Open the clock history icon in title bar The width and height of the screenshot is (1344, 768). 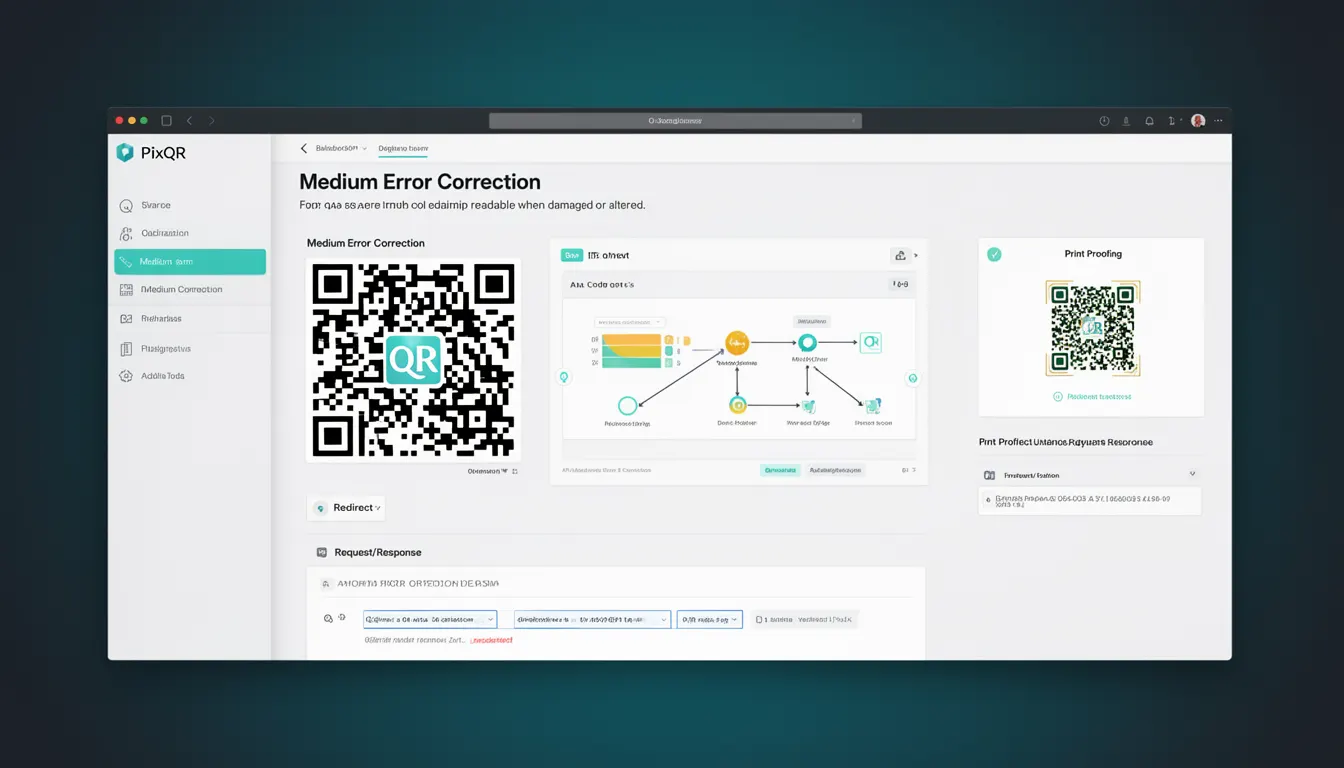coord(1104,120)
